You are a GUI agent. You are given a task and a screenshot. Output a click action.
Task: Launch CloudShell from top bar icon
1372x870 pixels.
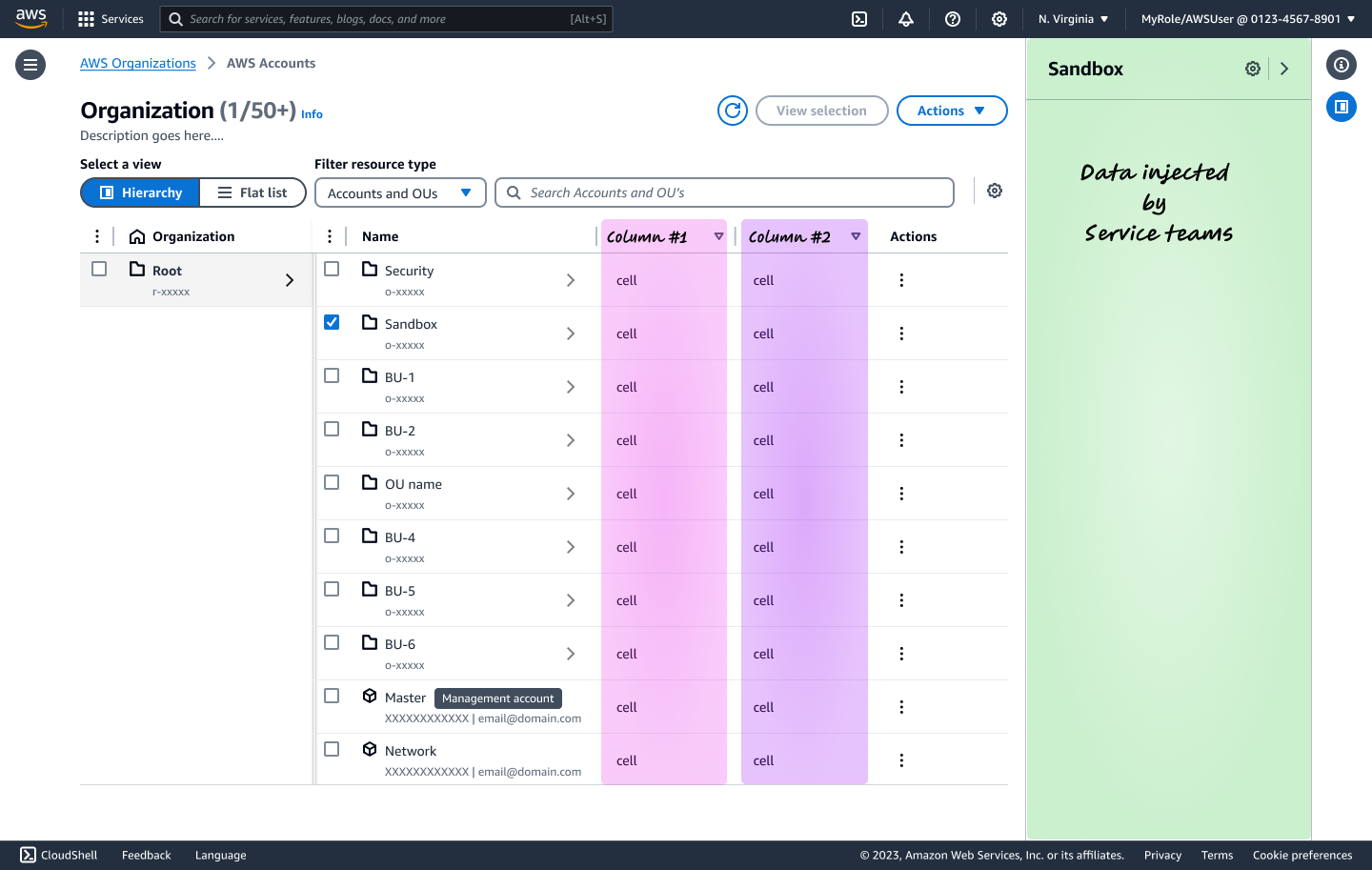click(x=859, y=19)
